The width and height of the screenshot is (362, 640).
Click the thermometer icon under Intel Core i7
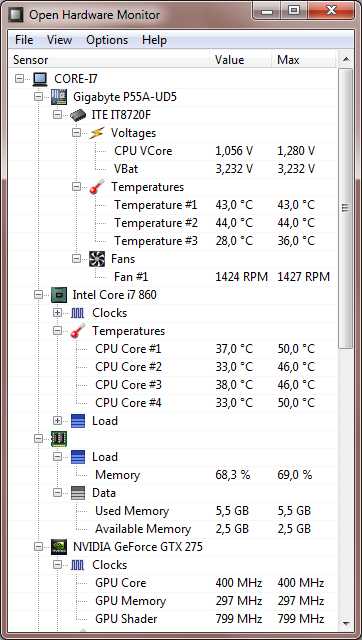[x=78, y=331]
